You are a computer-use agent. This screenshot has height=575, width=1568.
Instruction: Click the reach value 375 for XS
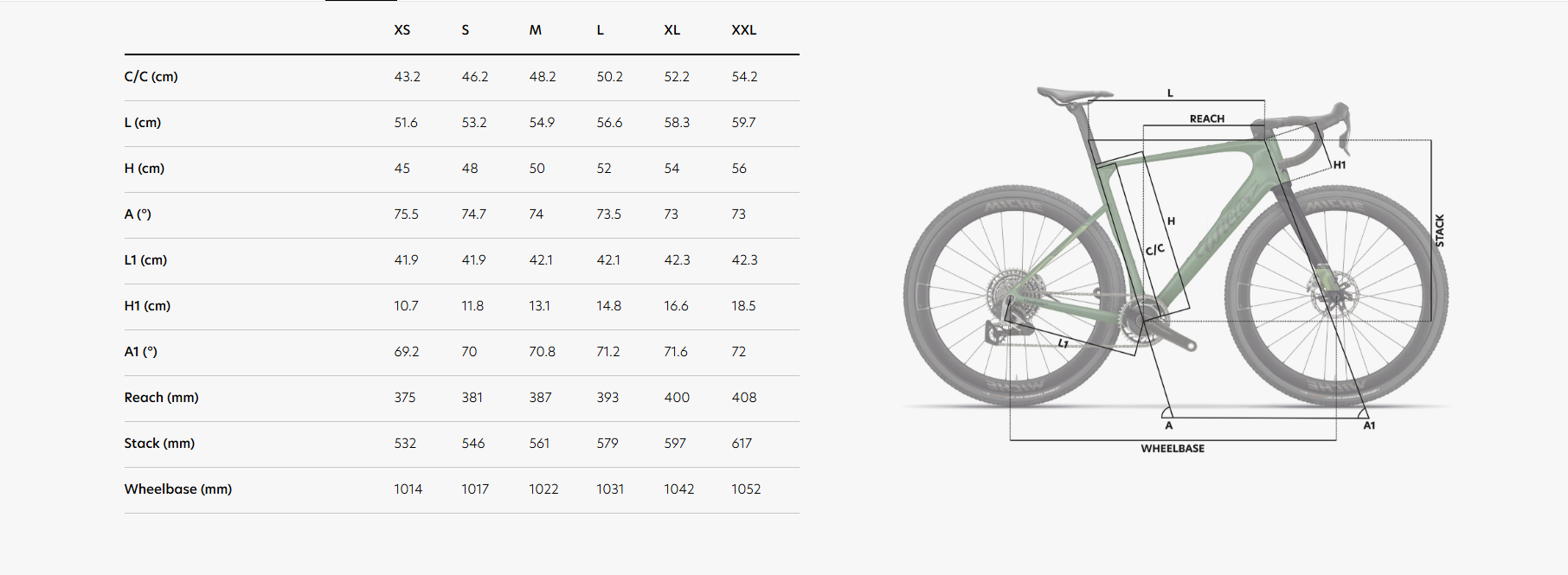pyautogui.click(x=405, y=398)
